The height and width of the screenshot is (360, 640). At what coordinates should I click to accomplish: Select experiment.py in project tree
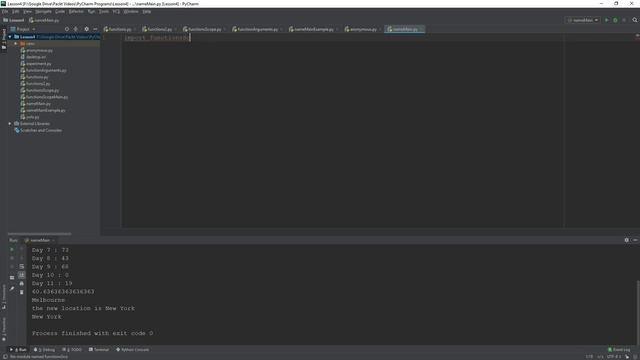pyautogui.click(x=38, y=64)
